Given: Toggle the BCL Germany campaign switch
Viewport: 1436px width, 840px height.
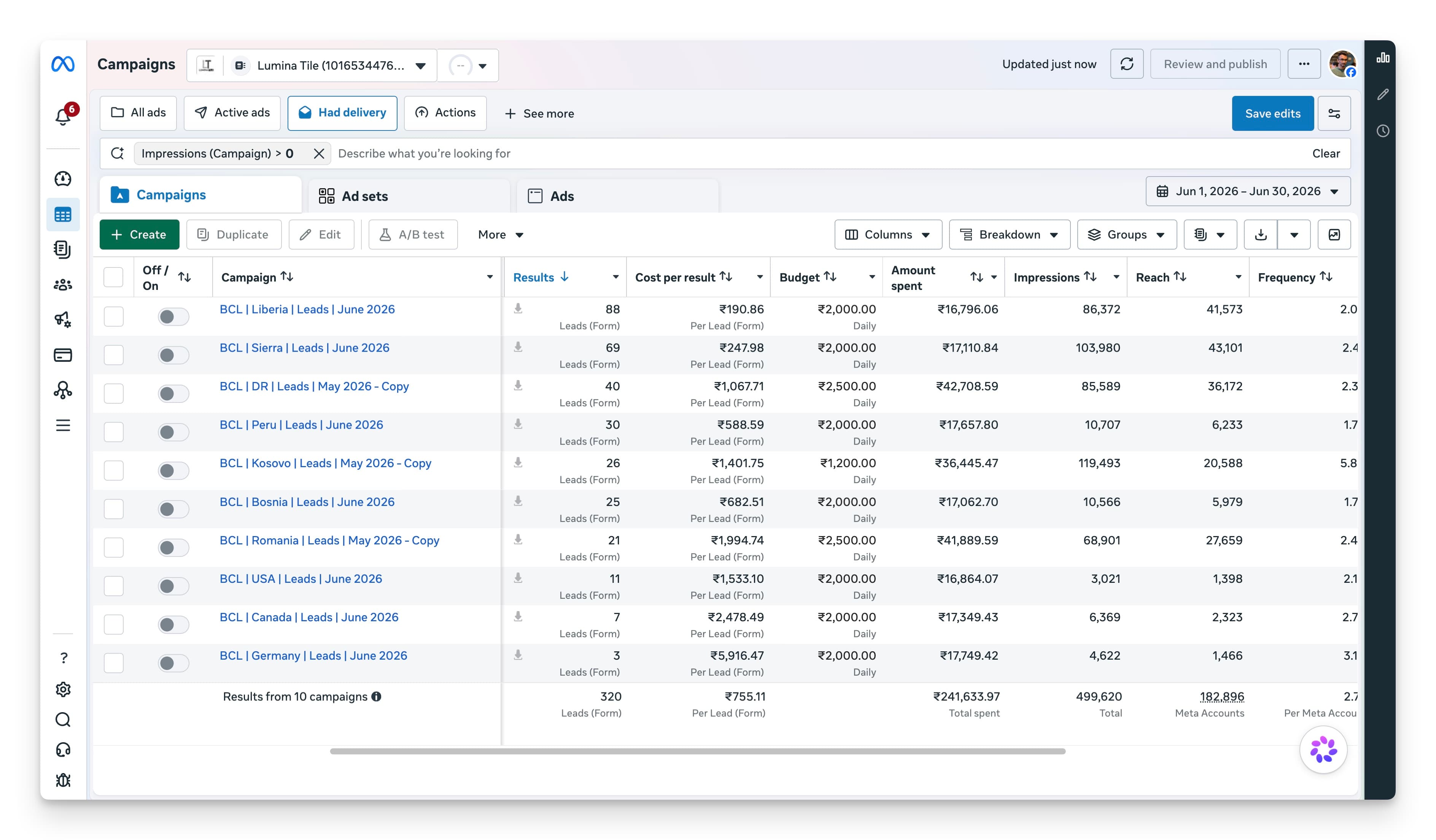Looking at the screenshot, I should 173,663.
